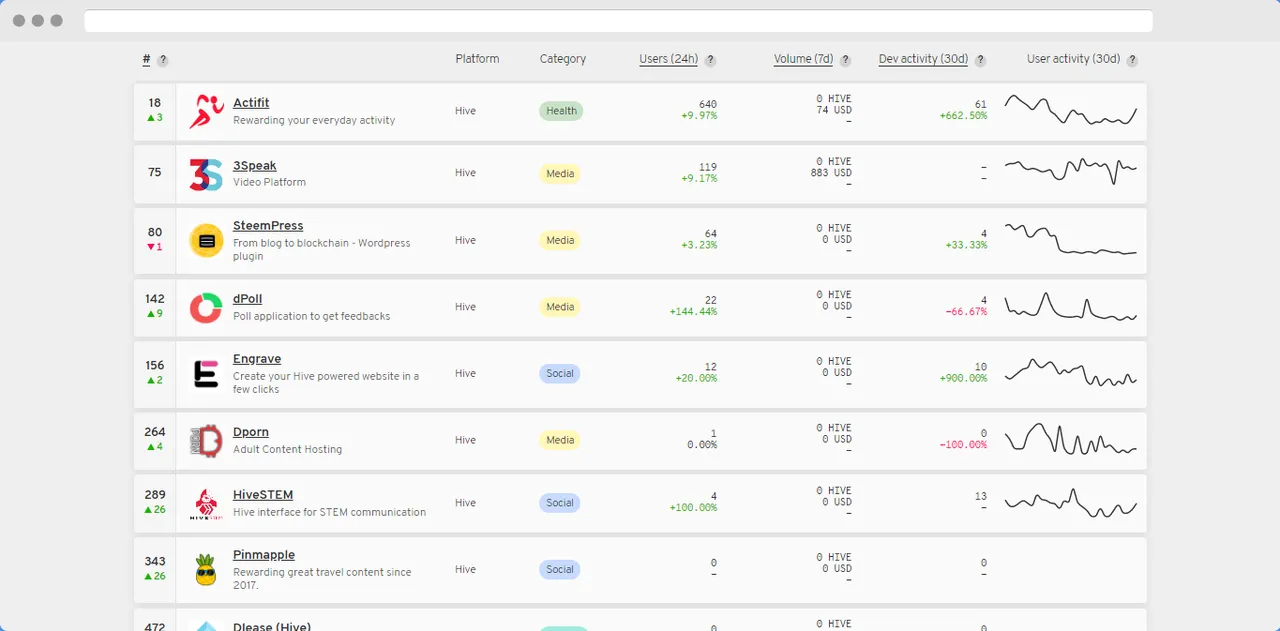The height and width of the screenshot is (631, 1280).
Task: Open the Engrave app link
Action: point(257,359)
